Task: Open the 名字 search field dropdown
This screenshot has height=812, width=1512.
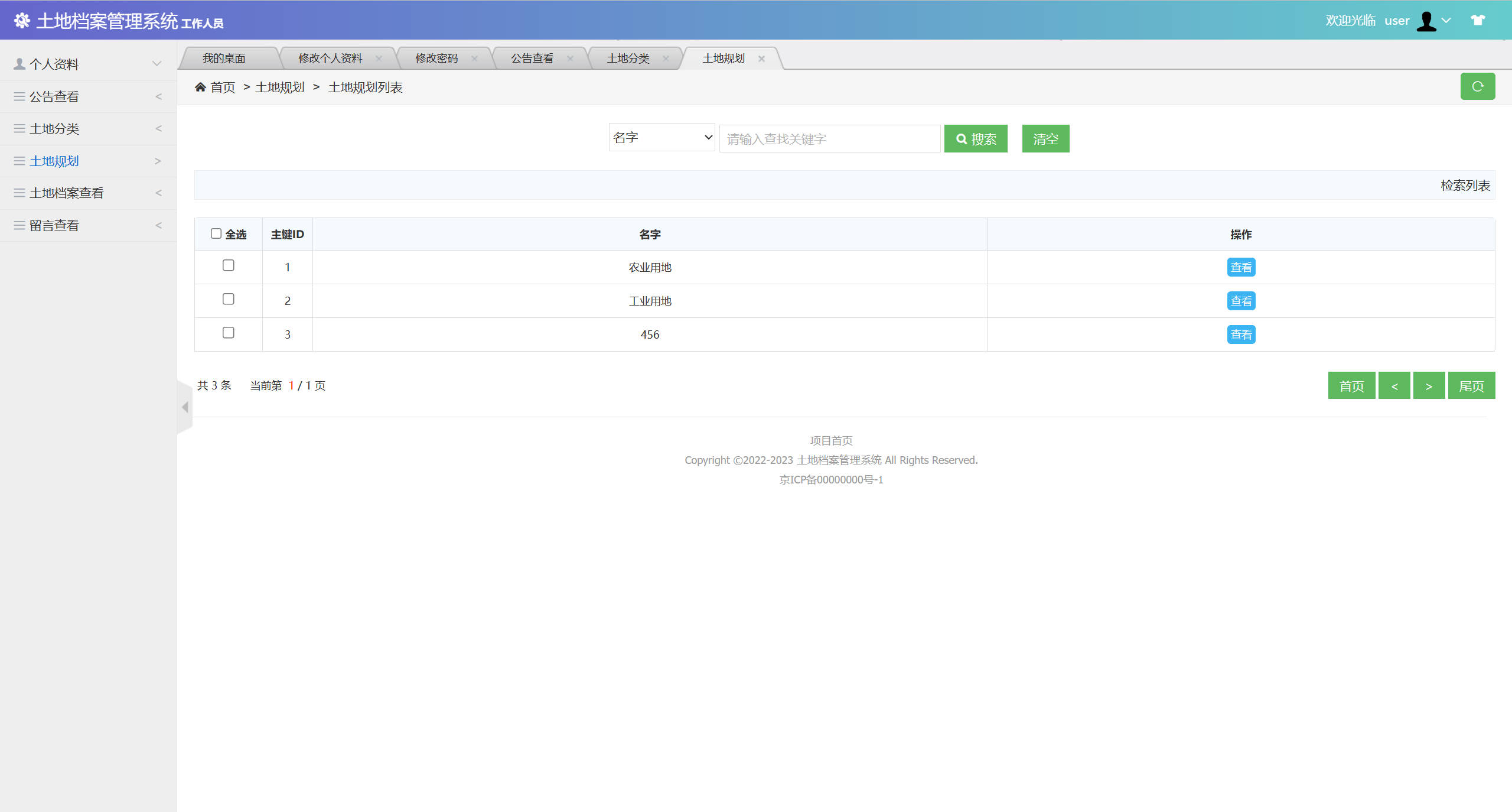Action: pos(661,137)
